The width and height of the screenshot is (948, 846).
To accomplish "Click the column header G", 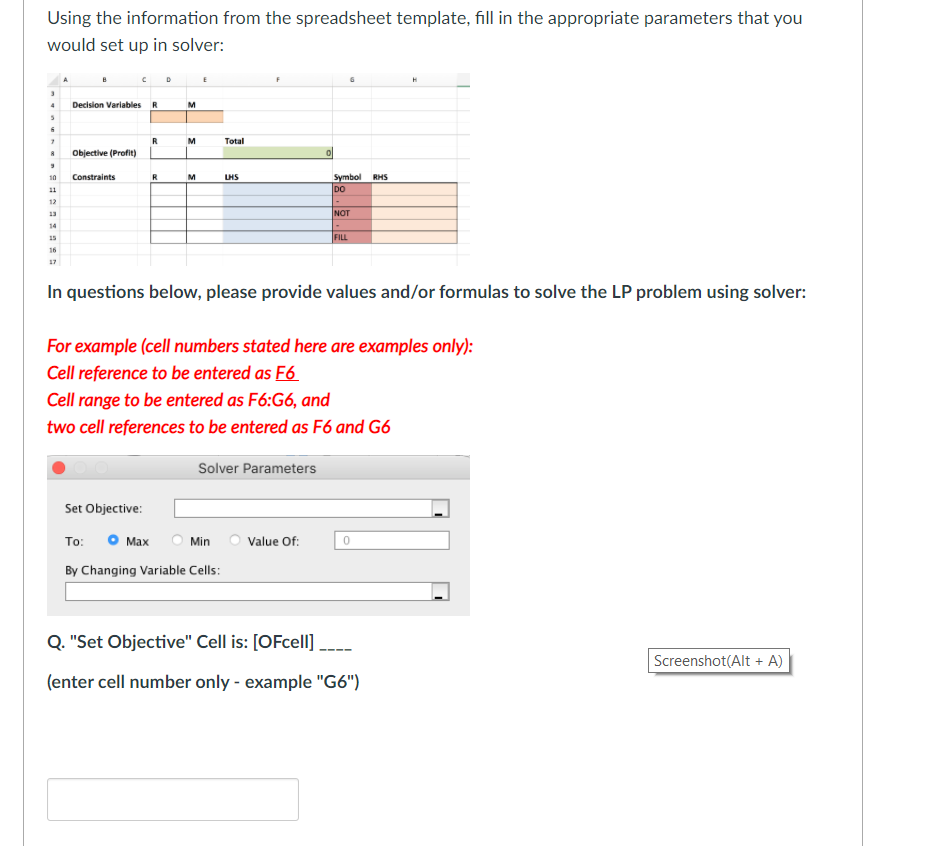I will tap(352, 78).
